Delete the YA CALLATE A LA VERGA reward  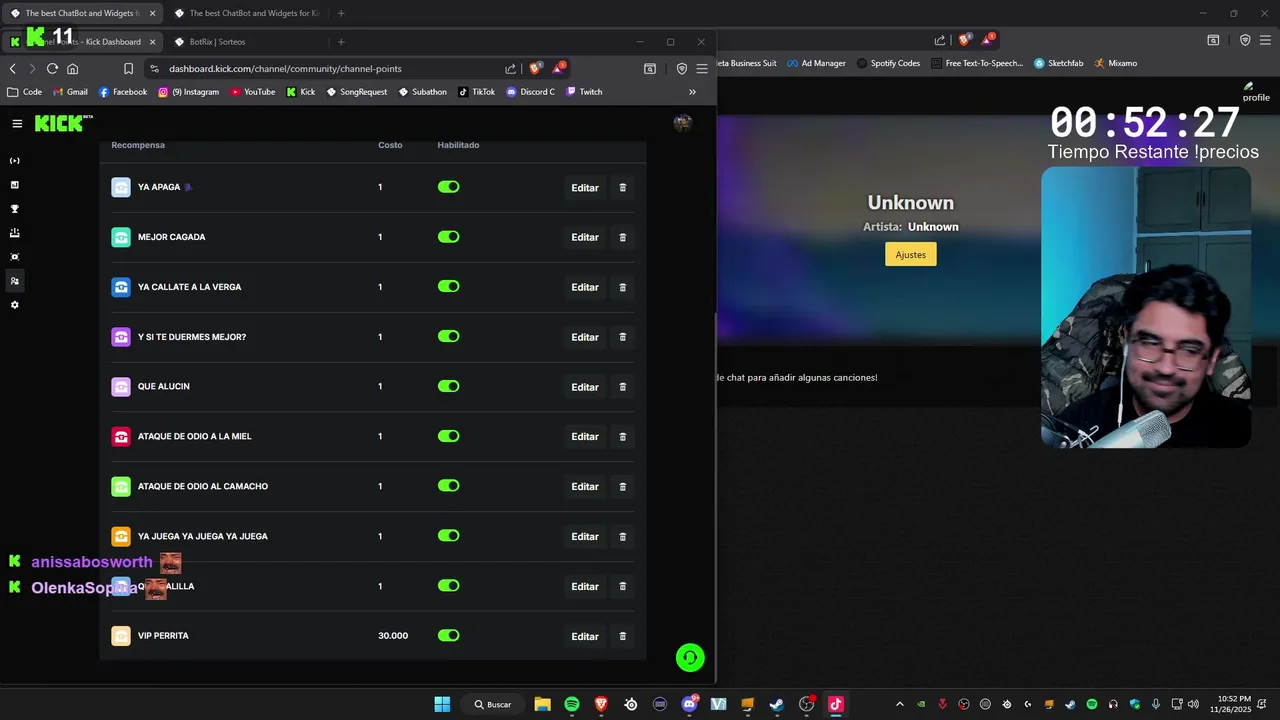pyautogui.click(x=623, y=287)
